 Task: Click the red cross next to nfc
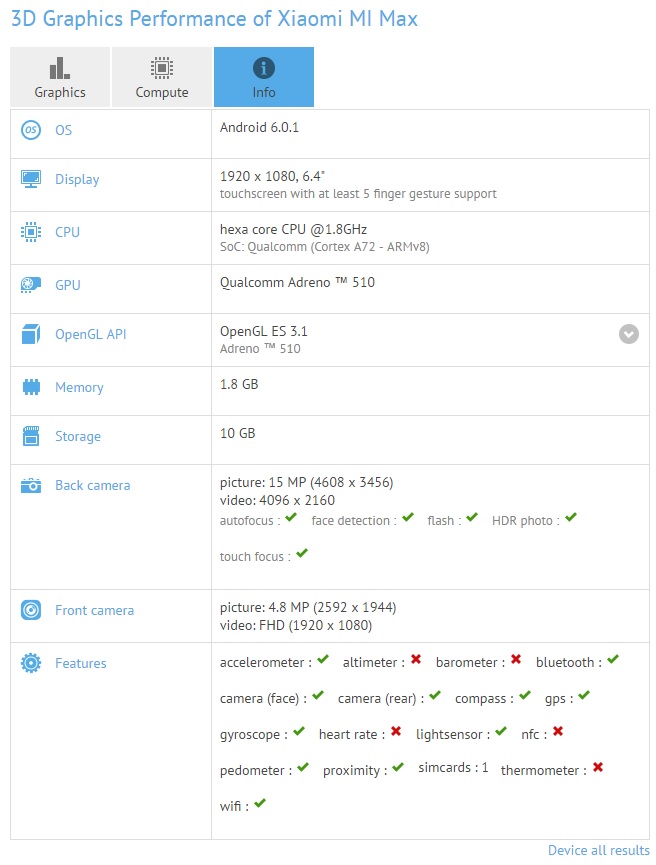[558, 732]
